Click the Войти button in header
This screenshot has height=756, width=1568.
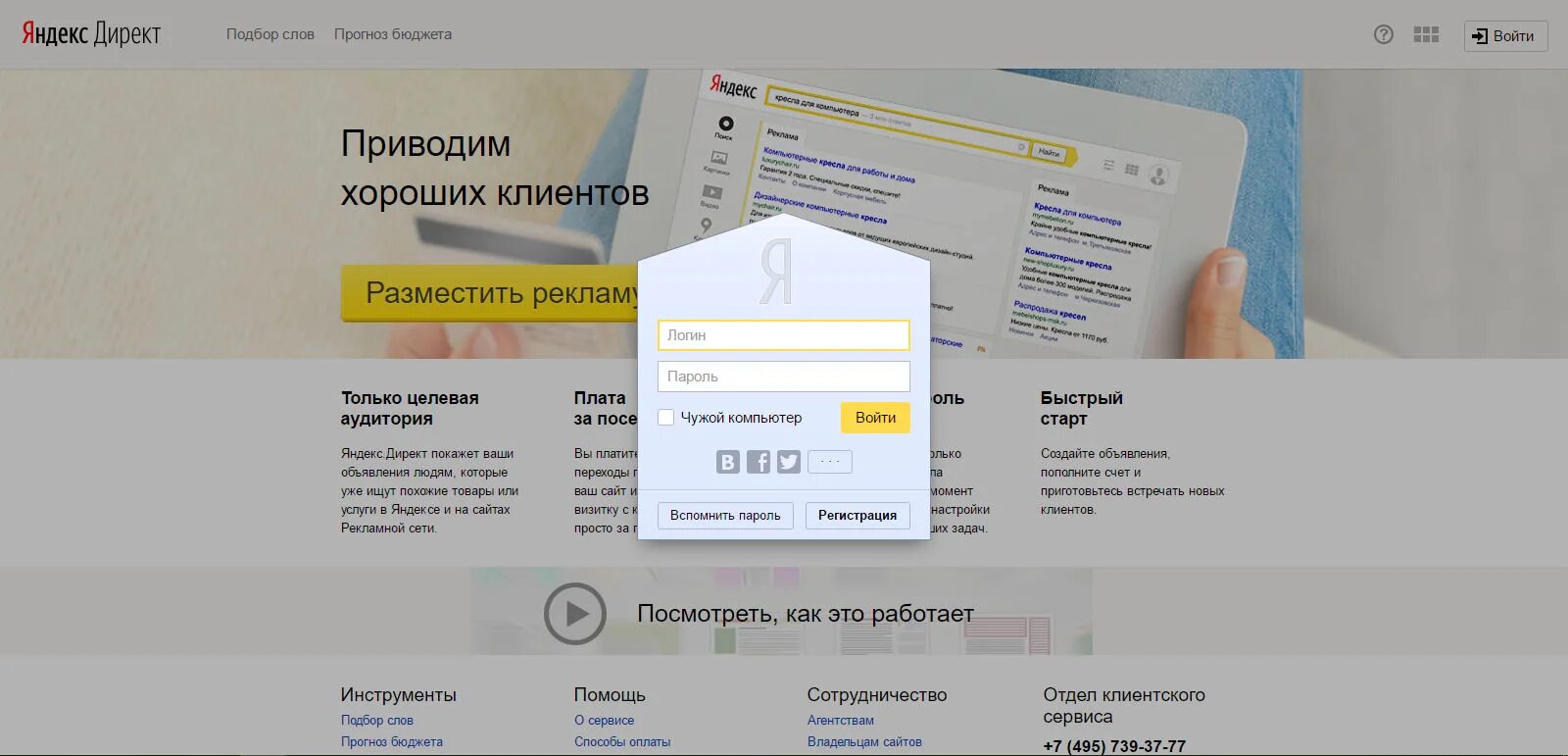[1505, 35]
